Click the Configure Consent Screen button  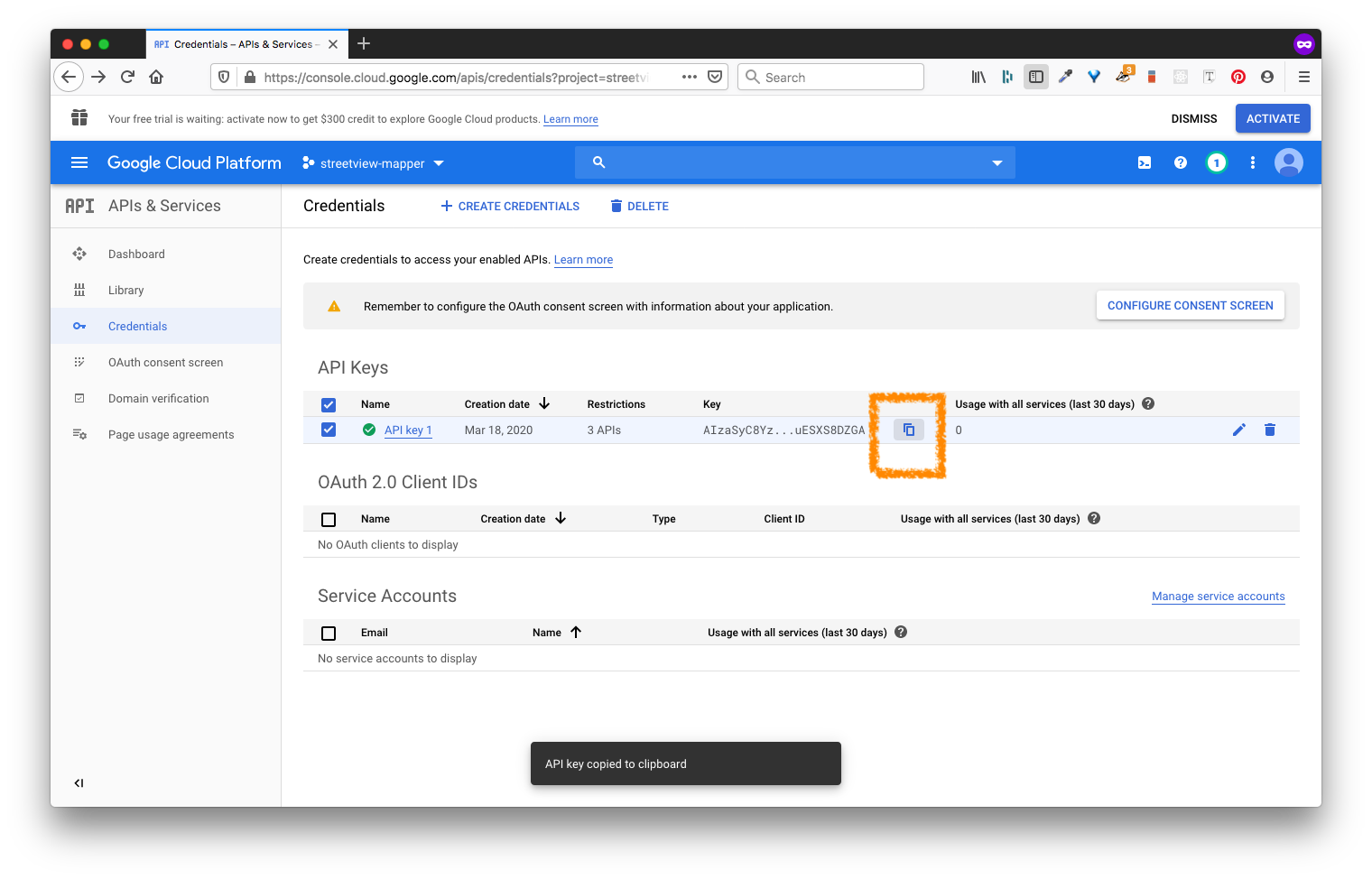(1190, 306)
